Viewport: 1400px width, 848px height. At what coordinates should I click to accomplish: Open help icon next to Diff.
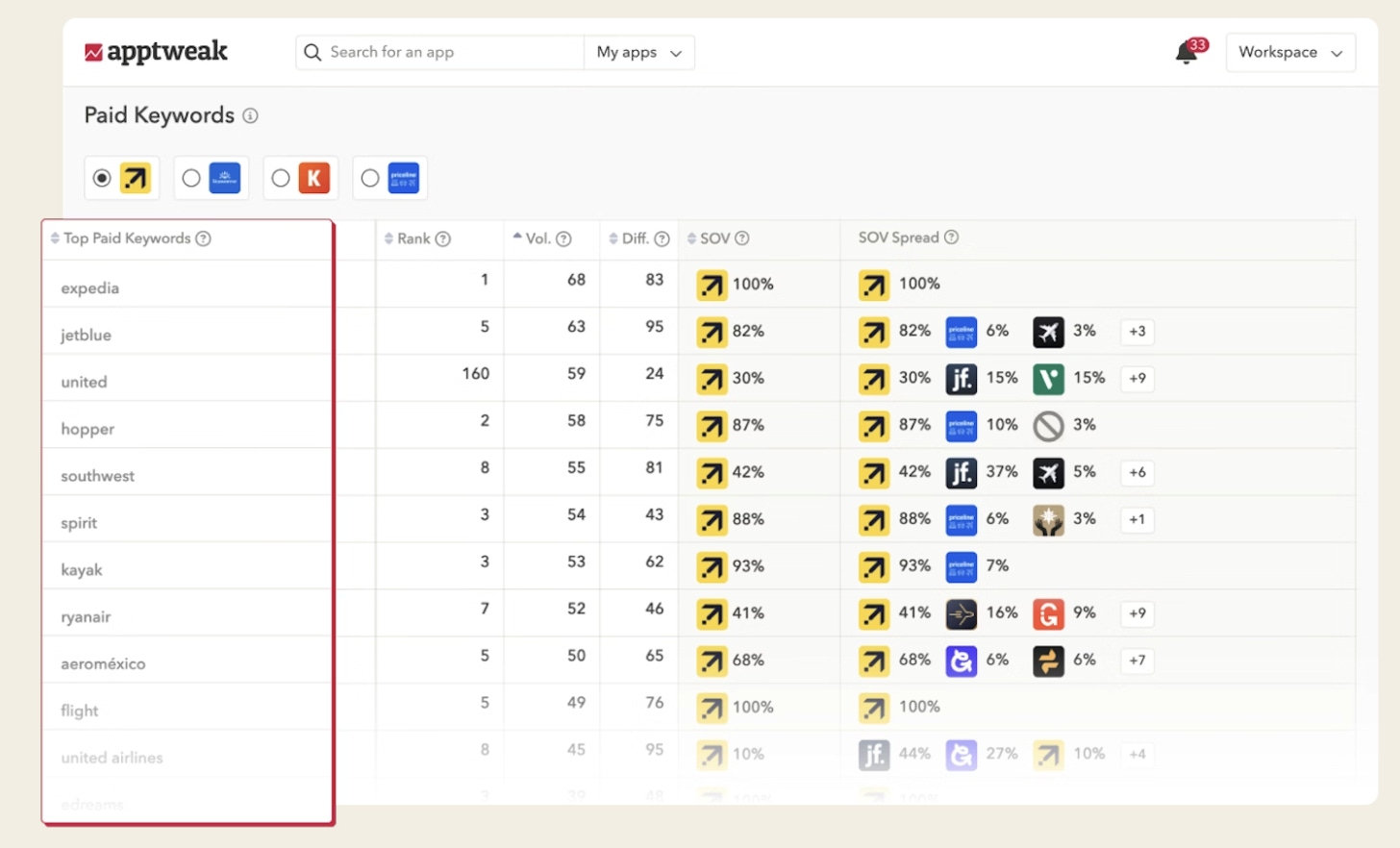click(662, 238)
